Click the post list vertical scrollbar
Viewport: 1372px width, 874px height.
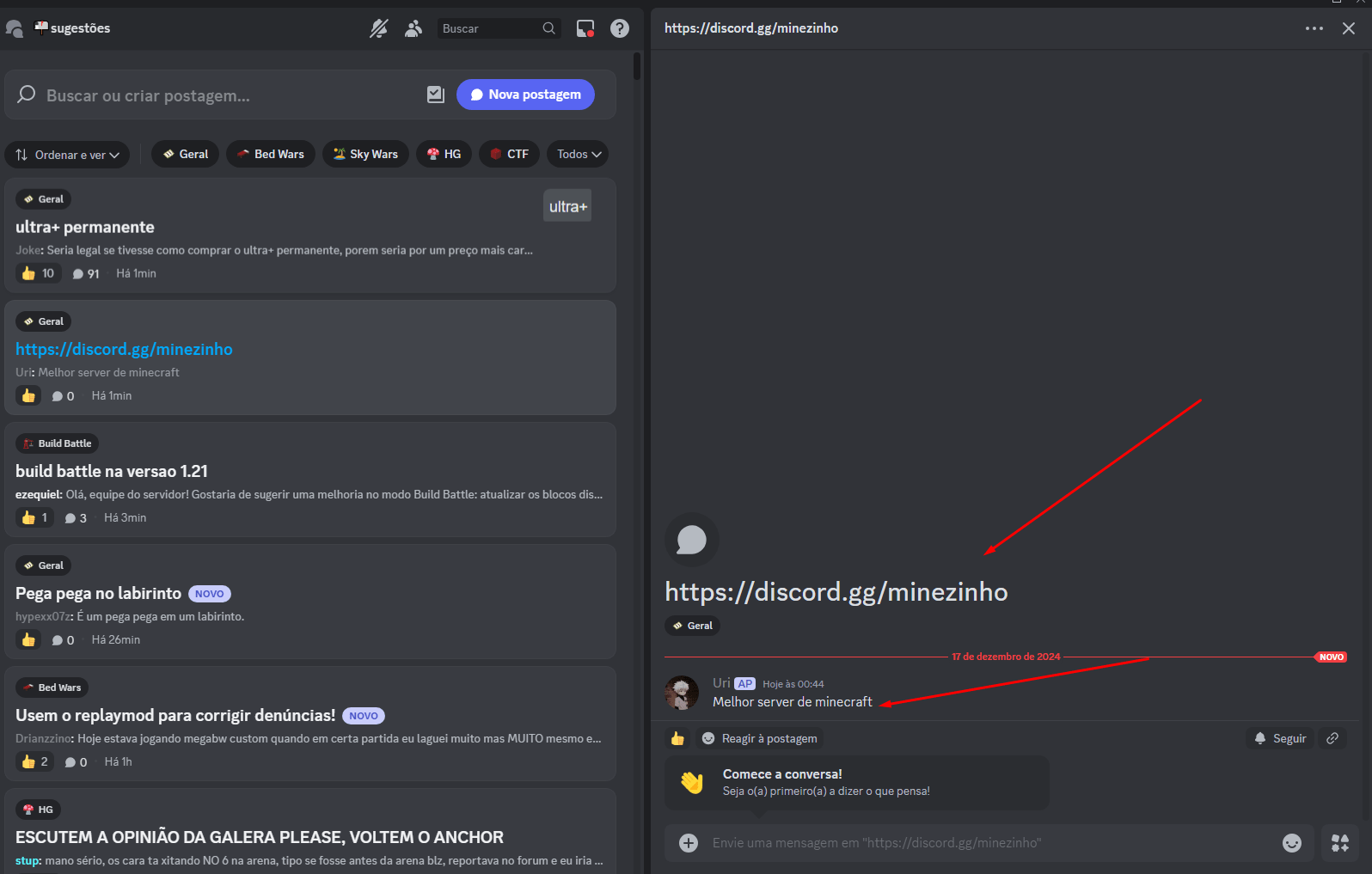pyautogui.click(x=637, y=66)
